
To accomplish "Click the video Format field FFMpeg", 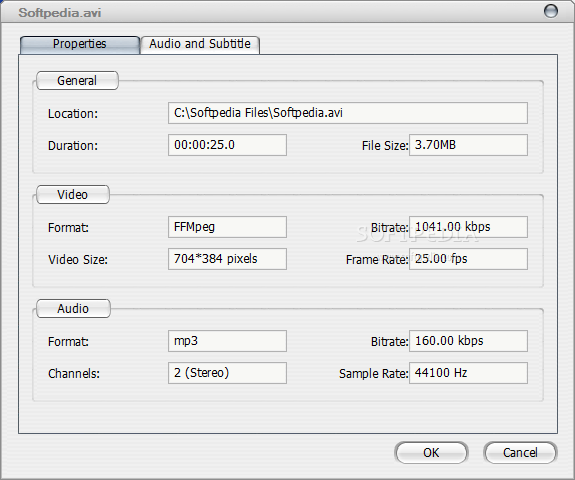I will point(227,227).
